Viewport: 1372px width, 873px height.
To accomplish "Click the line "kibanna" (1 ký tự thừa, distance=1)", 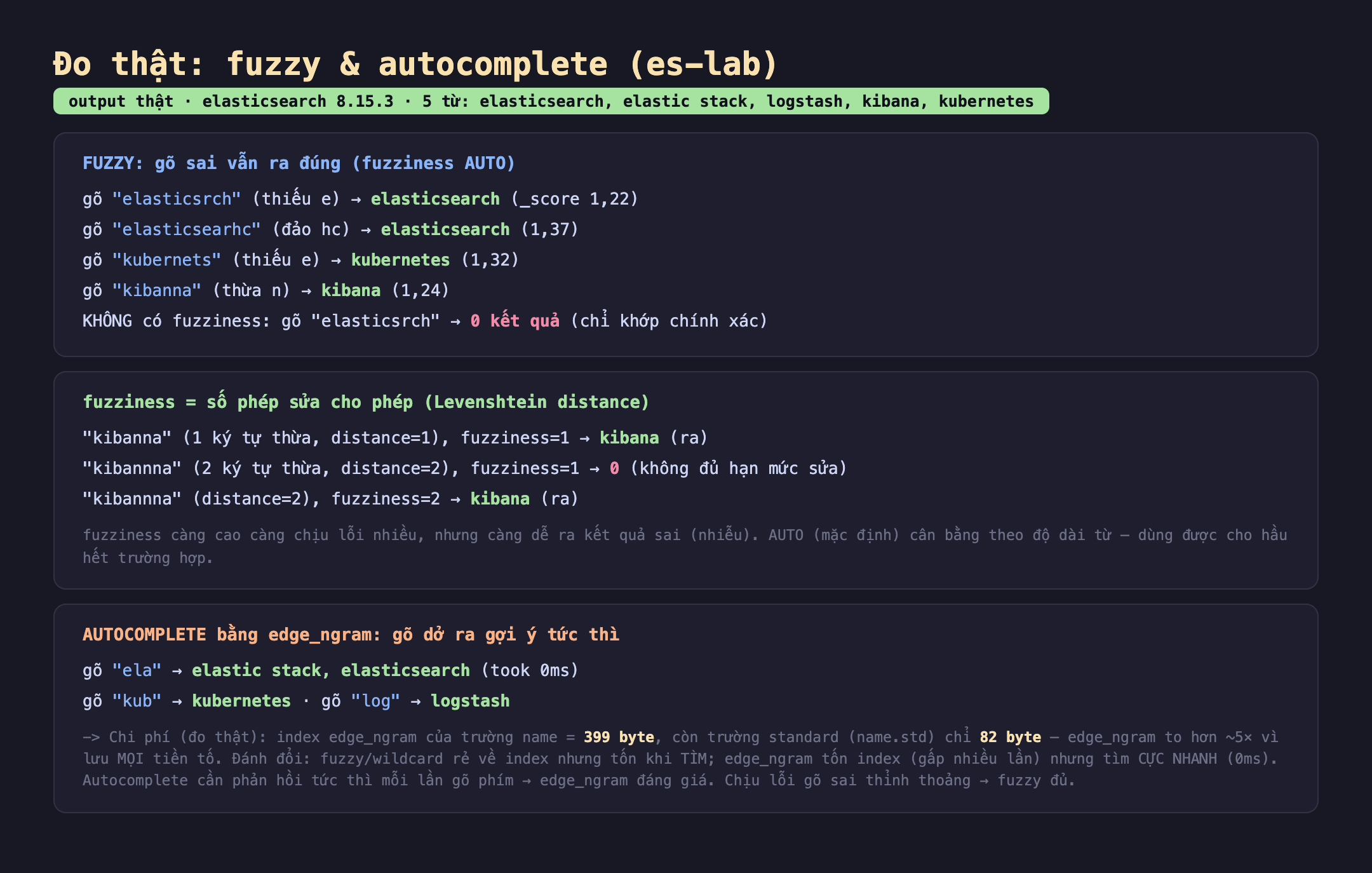I will [x=395, y=438].
